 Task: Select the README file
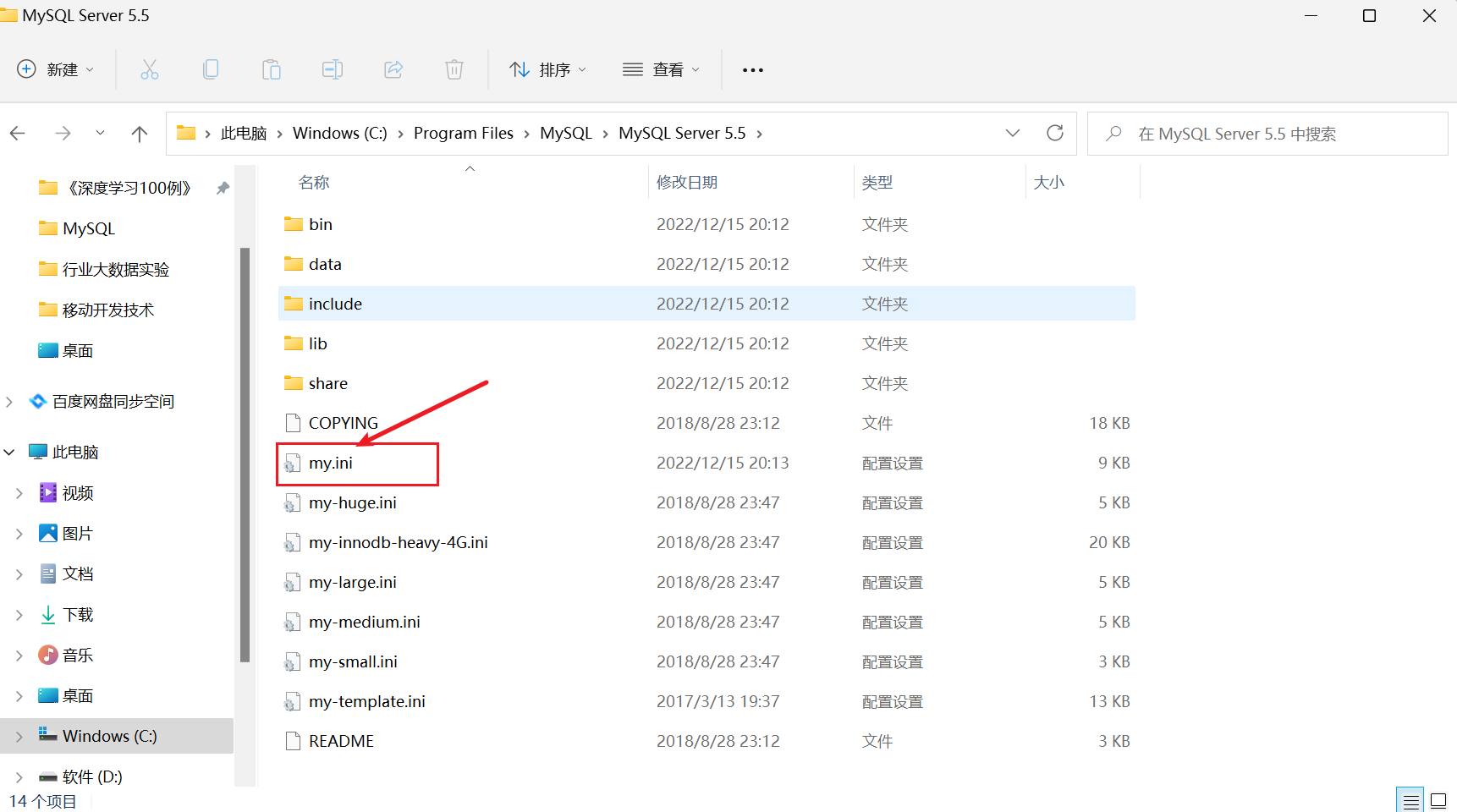(x=707, y=741)
